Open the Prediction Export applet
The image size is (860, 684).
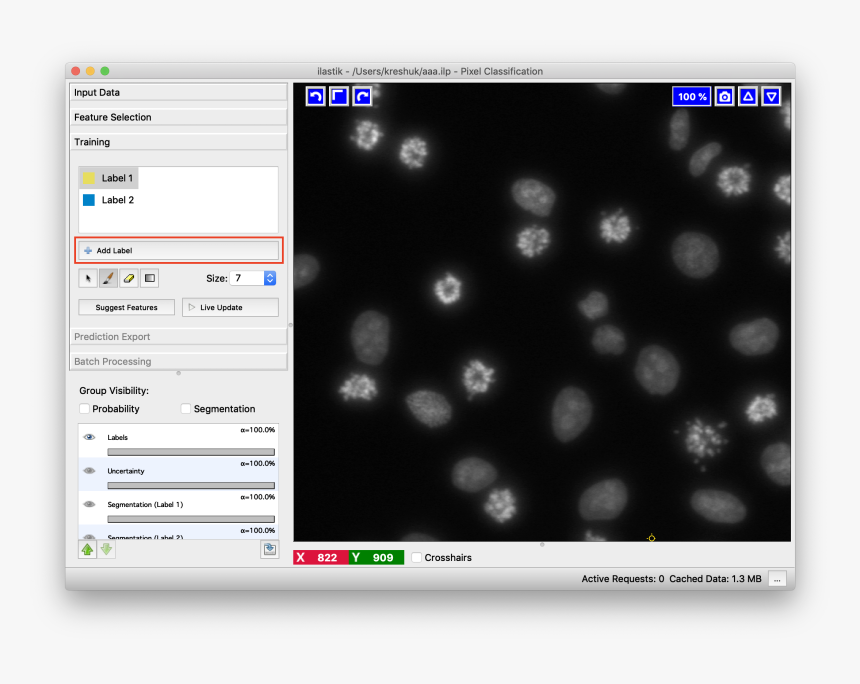pyautogui.click(x=179, y=336)
